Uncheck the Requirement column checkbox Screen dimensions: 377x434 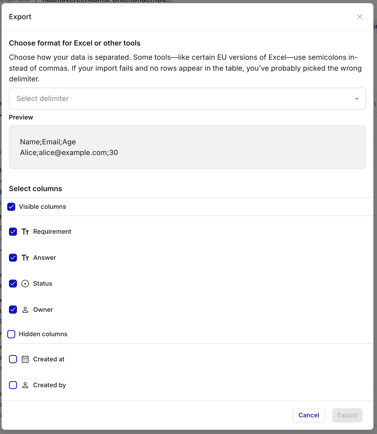[x=13, y=232]
